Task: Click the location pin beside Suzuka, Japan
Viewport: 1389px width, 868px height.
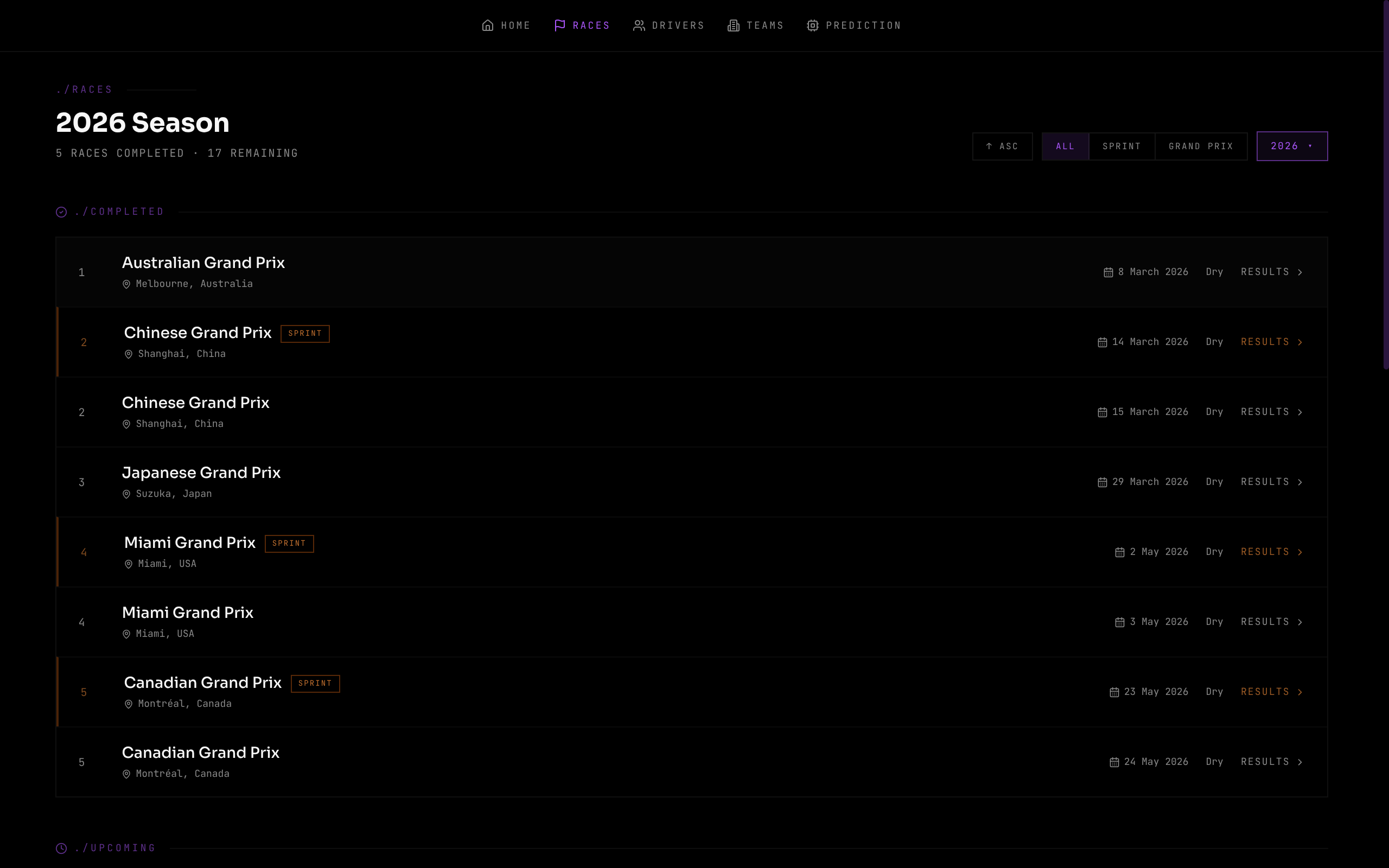Action: point(126,494)
